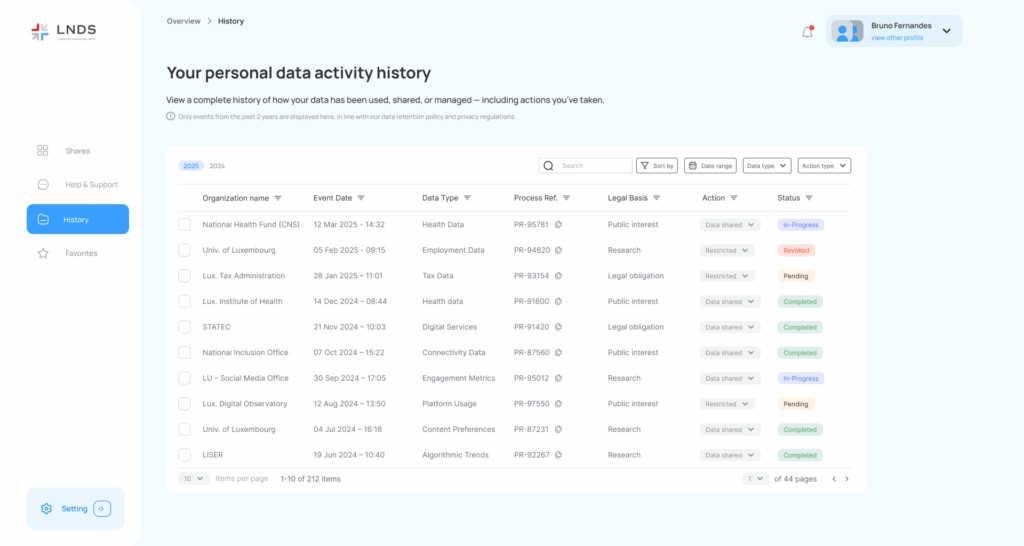The width and height of the screenshot is (1024, 546).
Task: Check the National Inclusion Office row
Action: coord(185,353)
